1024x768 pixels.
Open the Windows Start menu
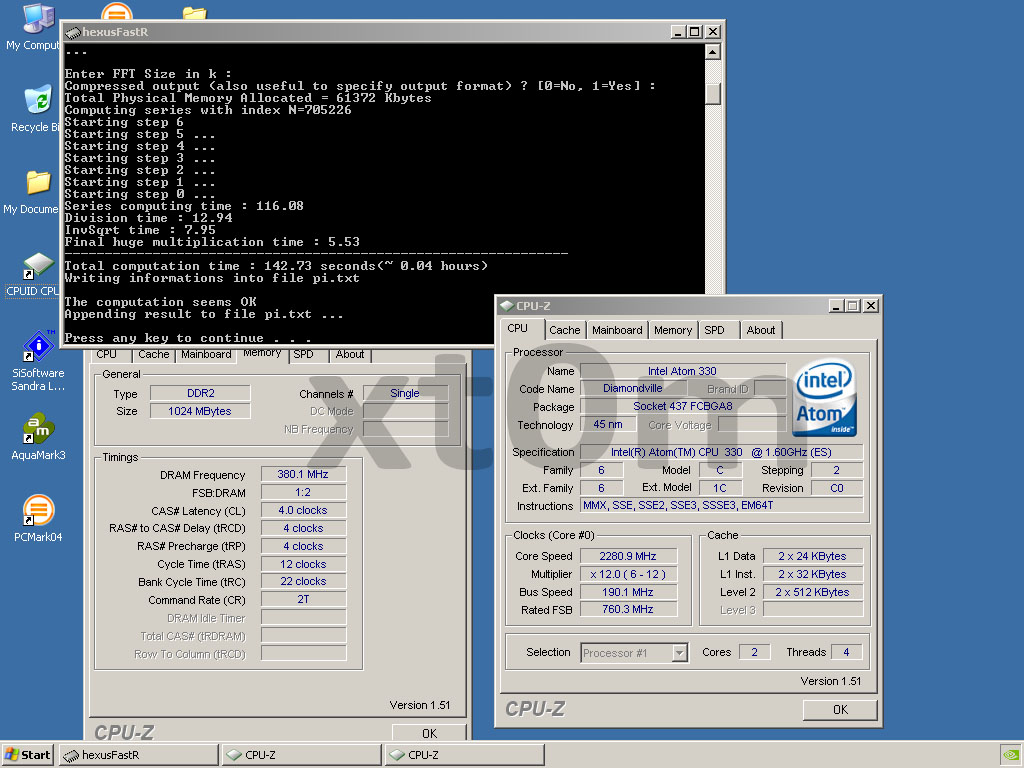tap(28, 755)
